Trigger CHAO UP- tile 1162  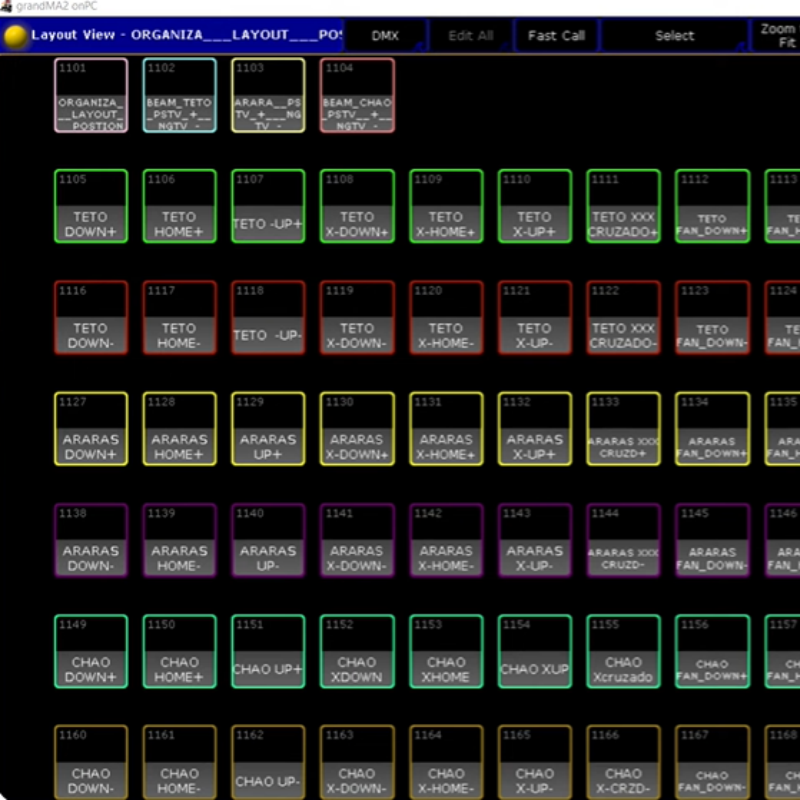click(268, 762)
